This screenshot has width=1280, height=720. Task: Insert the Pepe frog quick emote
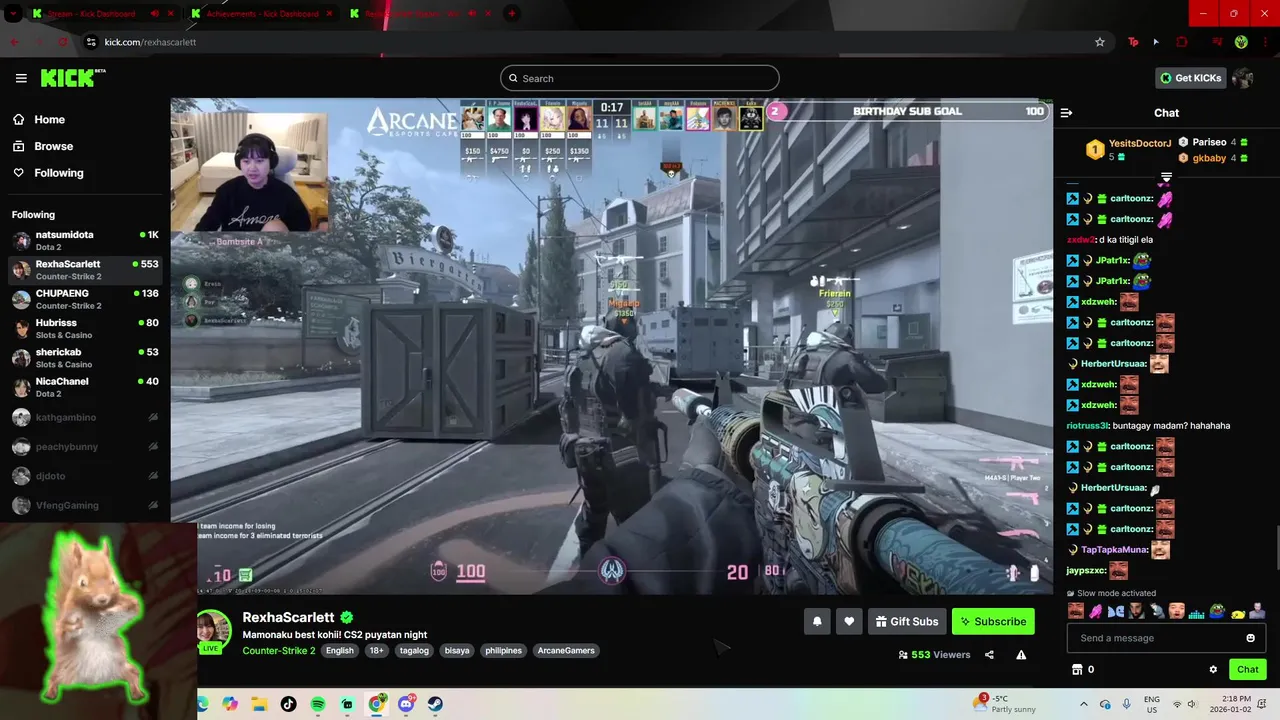coord(1218,611)
